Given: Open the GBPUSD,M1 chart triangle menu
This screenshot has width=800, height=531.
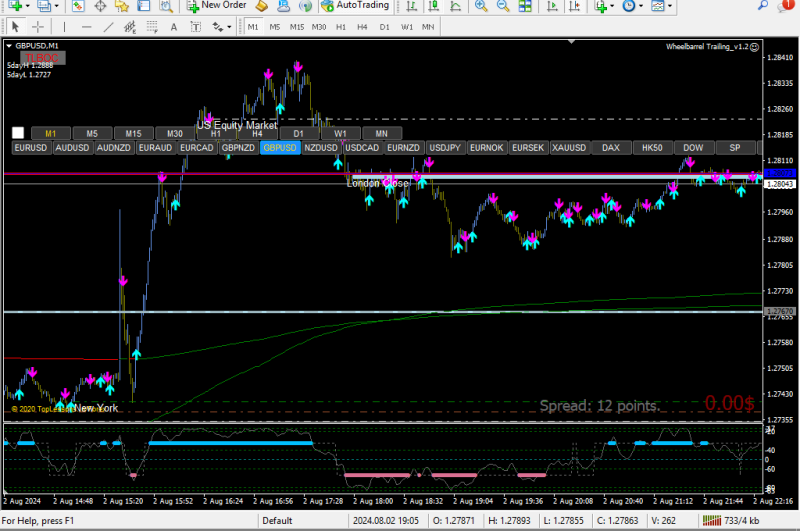Looking at the screenshot, I should (x=9, y=46).
